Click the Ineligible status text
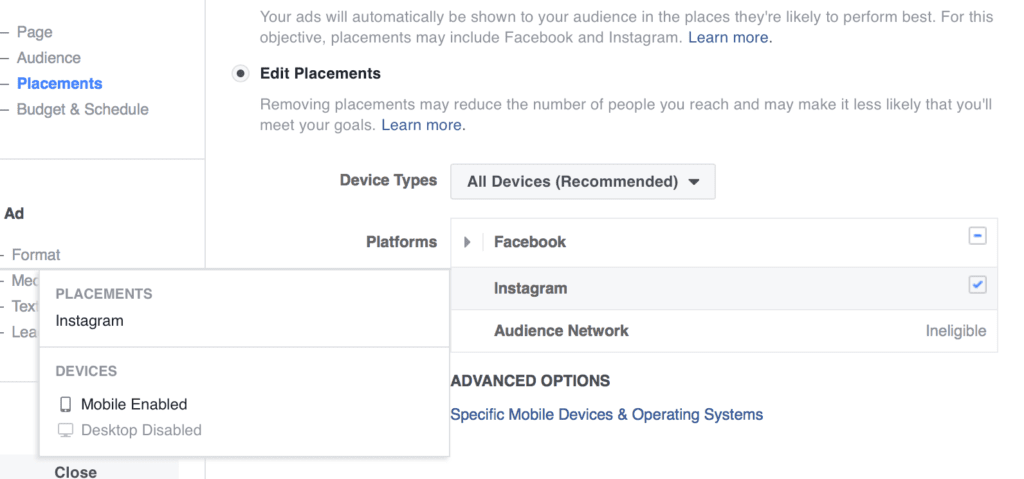Viewport: 1024px width, 479px height. (955, 331)
